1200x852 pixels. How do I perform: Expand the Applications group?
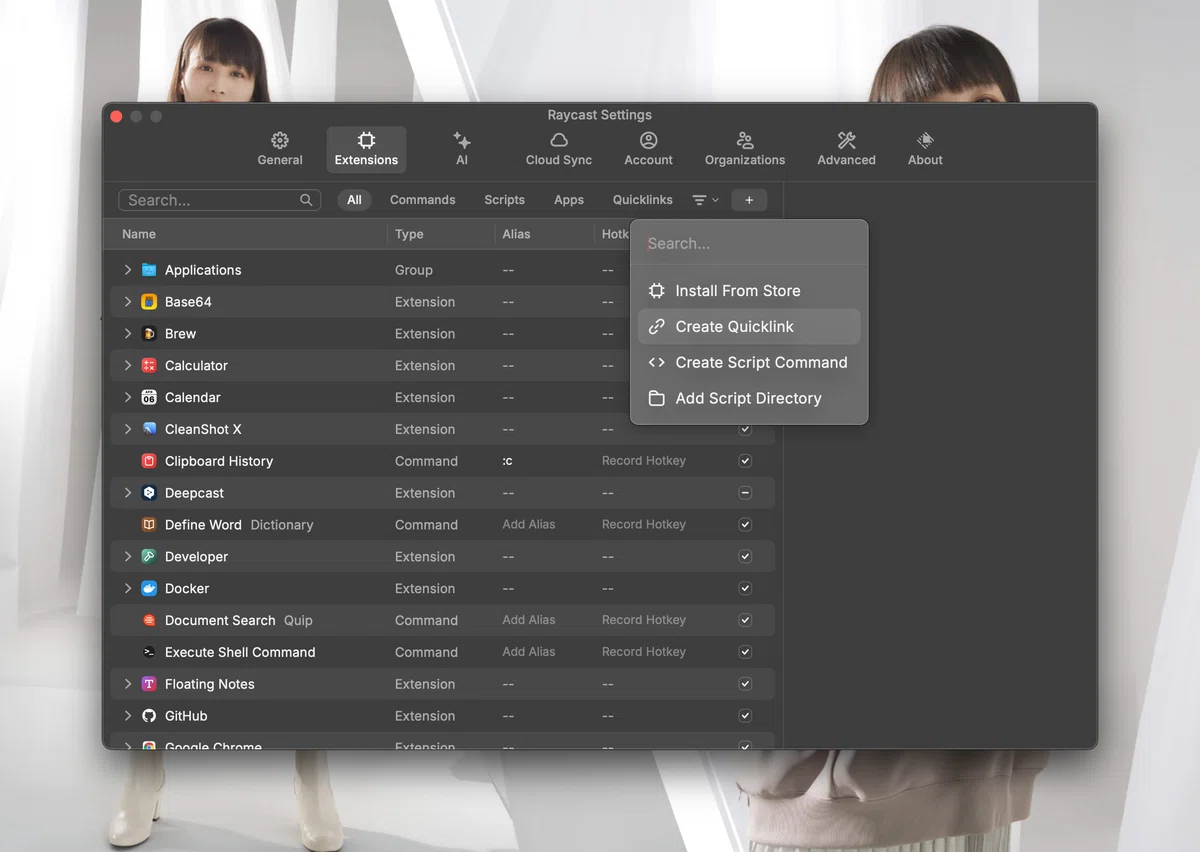coord(128,270)
